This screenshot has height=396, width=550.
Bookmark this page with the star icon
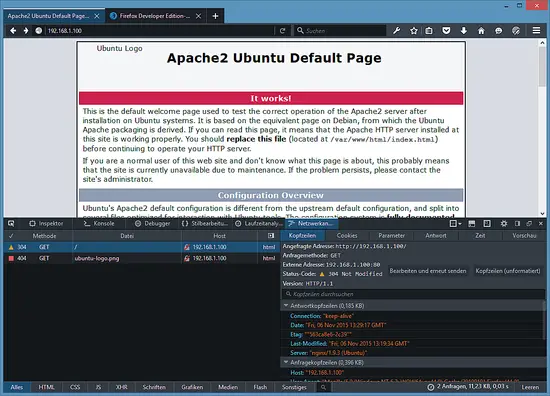coord(414,31)
